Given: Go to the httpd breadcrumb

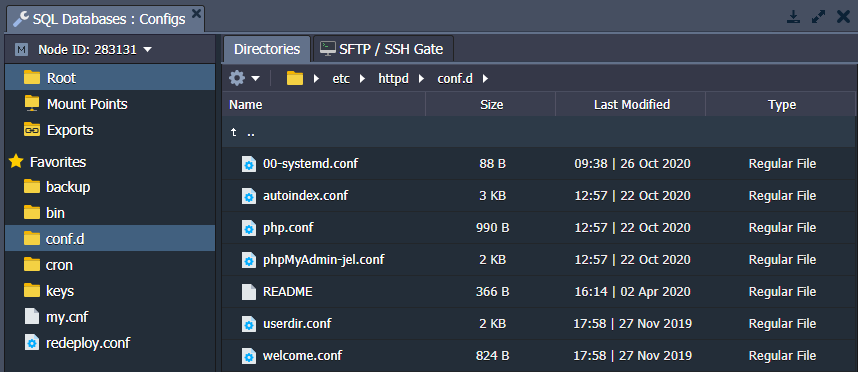Looking at the screenshot, I should coord(393,79).
